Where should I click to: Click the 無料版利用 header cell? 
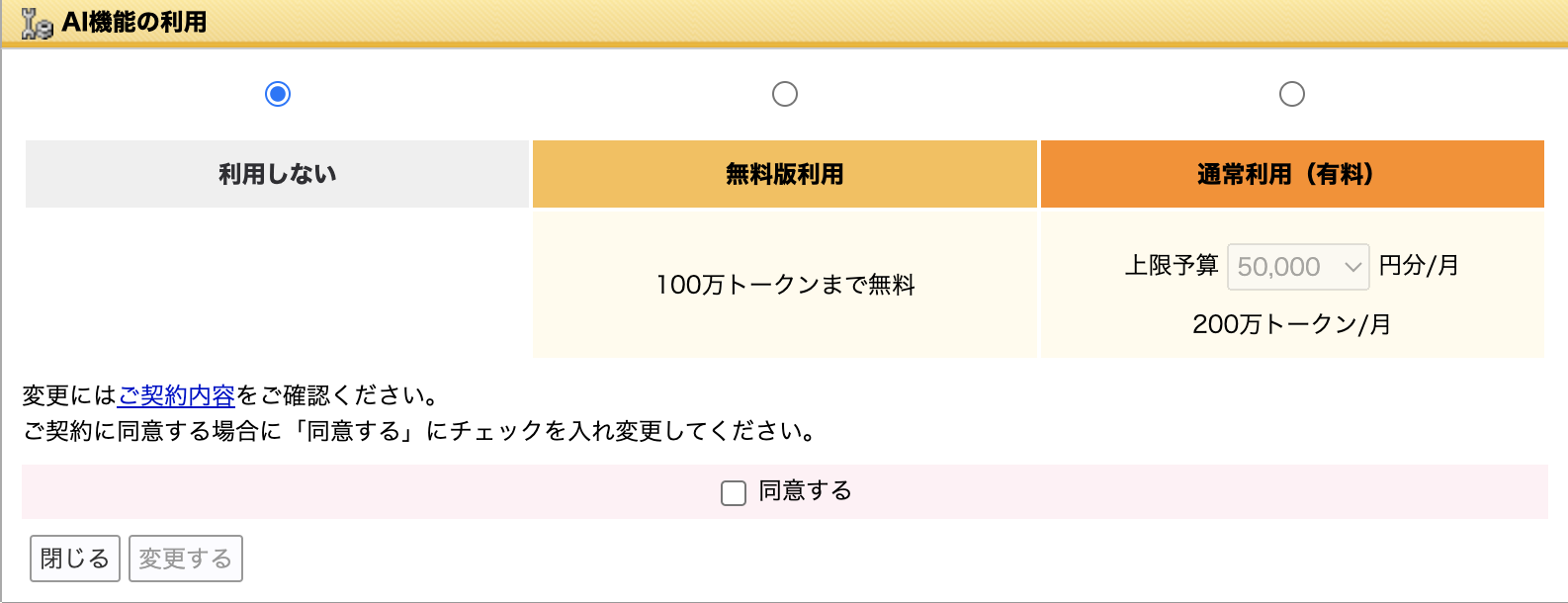point(785,174)
